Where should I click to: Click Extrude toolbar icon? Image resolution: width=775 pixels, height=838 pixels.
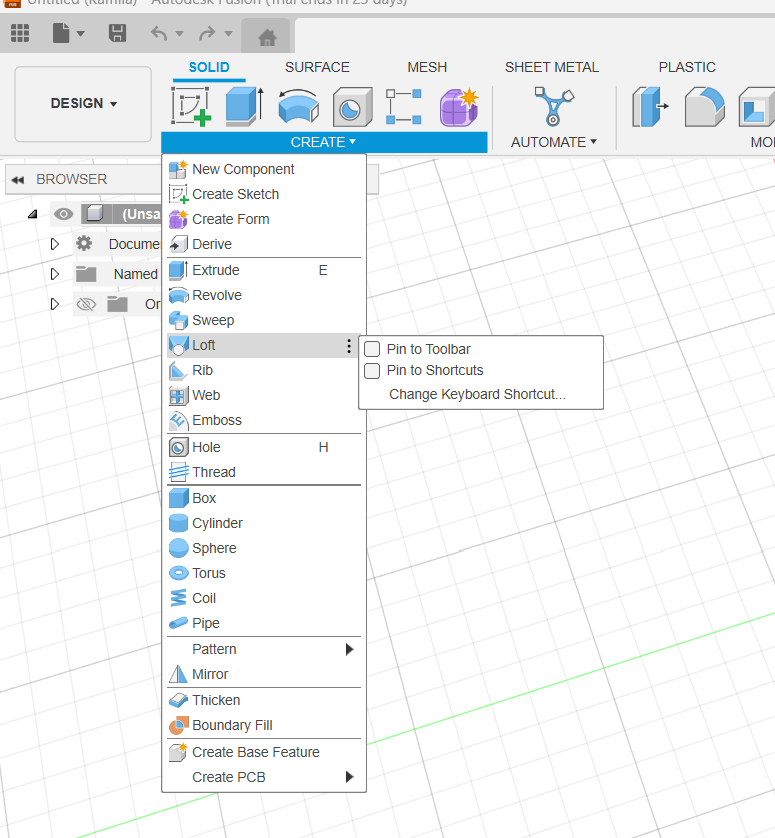[x=245, y=106]
